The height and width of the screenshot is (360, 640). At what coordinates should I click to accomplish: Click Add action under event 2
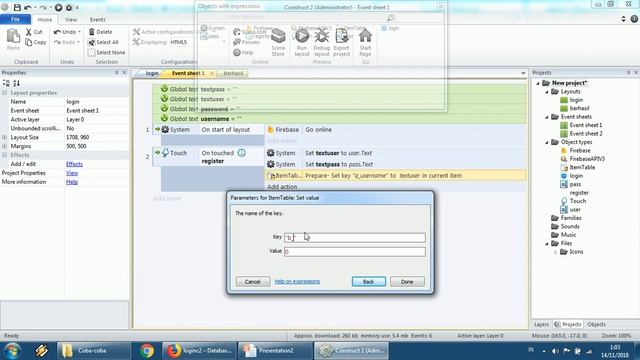click(282, 187)
